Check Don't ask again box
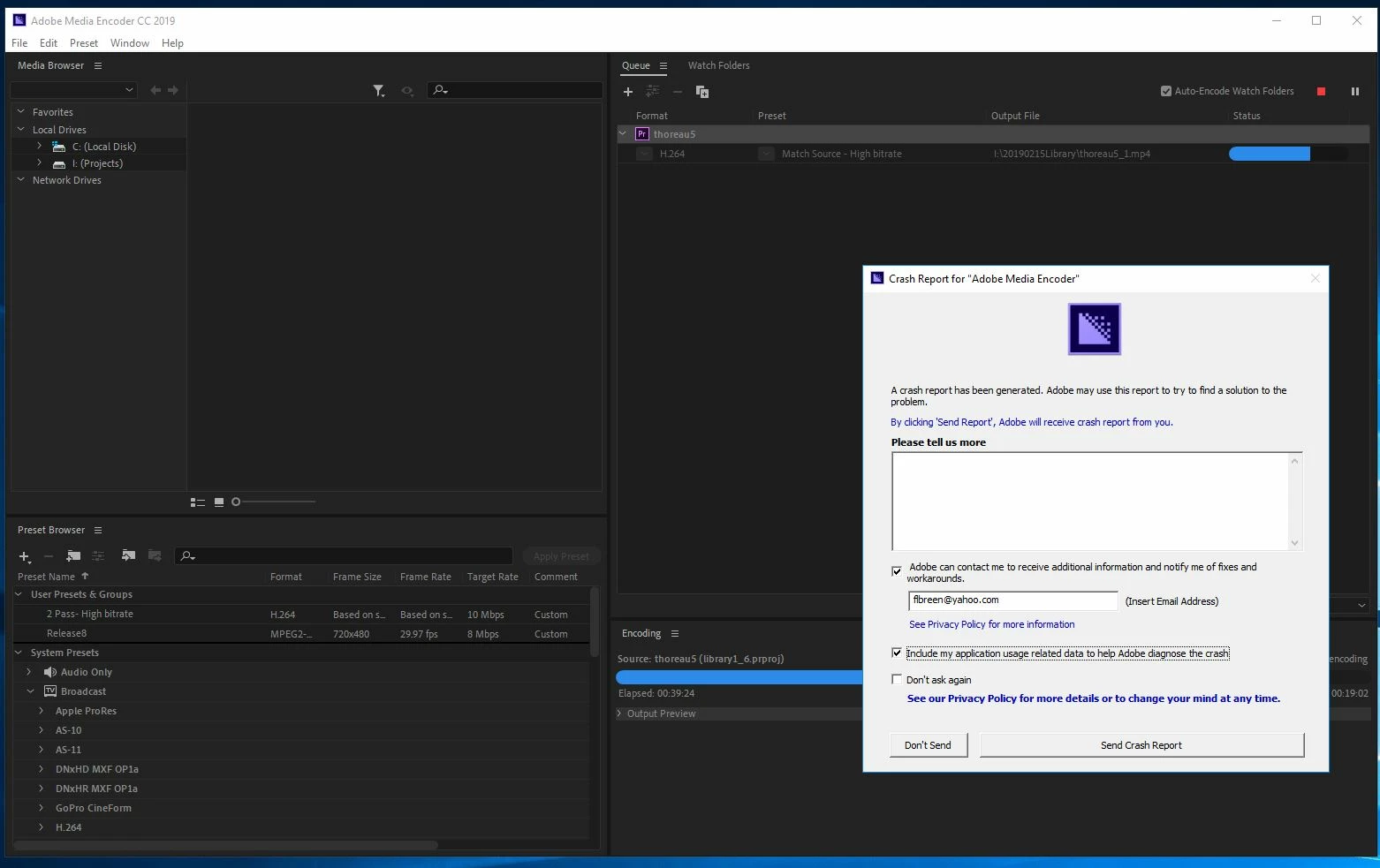This screenshot has width=1380, height=868. pyautogui.click(x=897, y=680)
